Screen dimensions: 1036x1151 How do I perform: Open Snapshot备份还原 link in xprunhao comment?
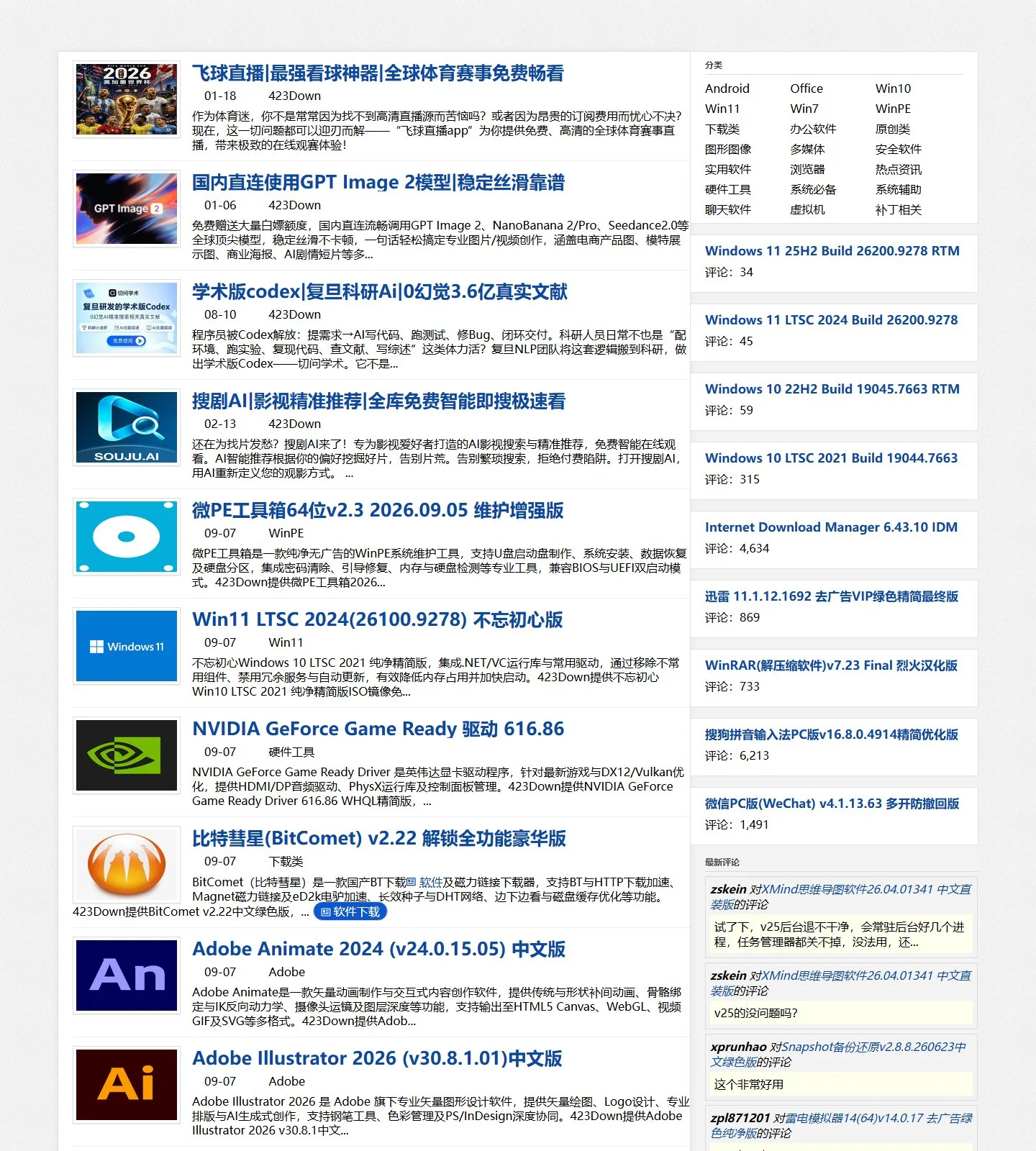(839, 1055)
